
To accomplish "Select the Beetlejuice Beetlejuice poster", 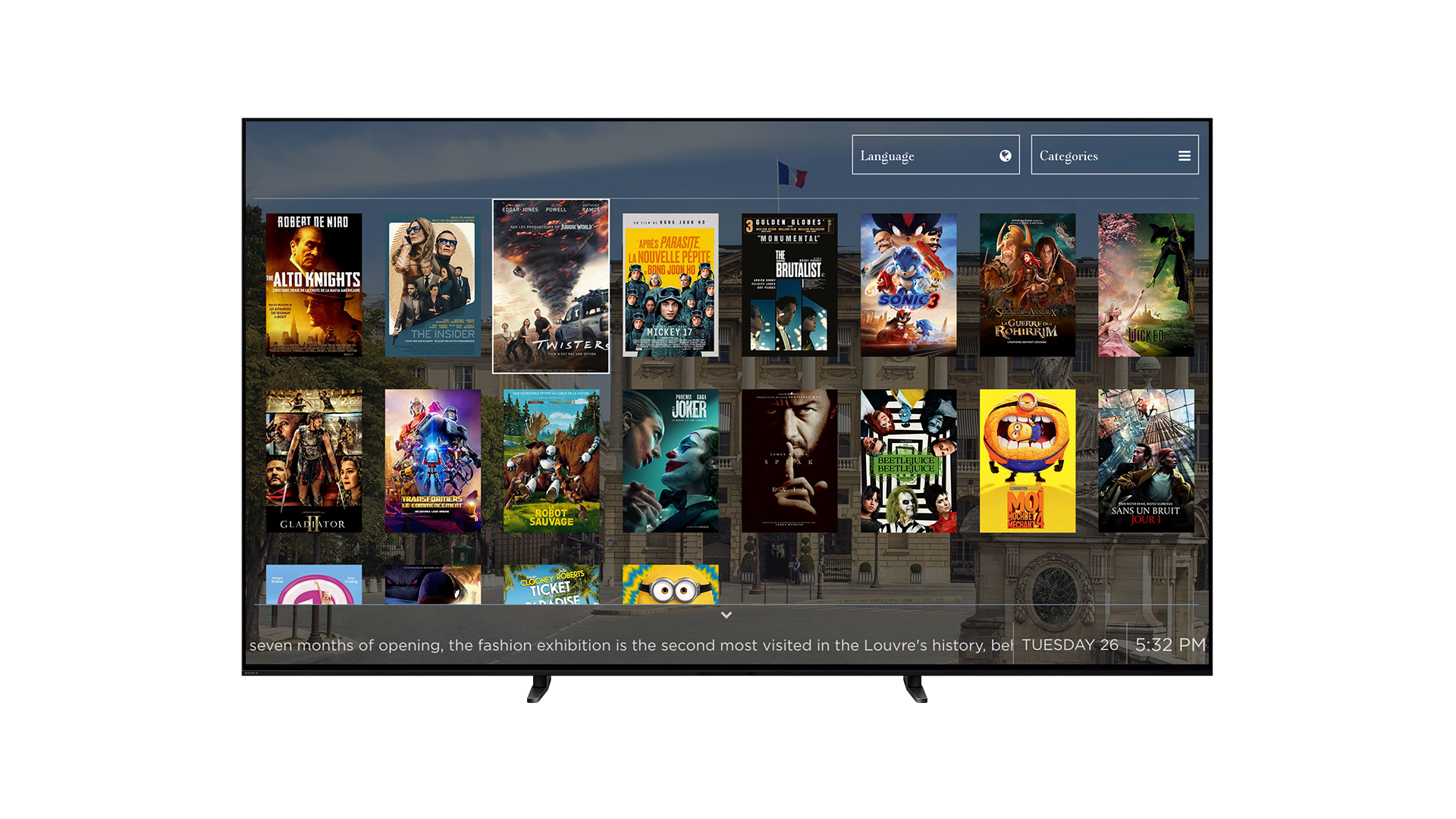I will [x=908, y=461].
